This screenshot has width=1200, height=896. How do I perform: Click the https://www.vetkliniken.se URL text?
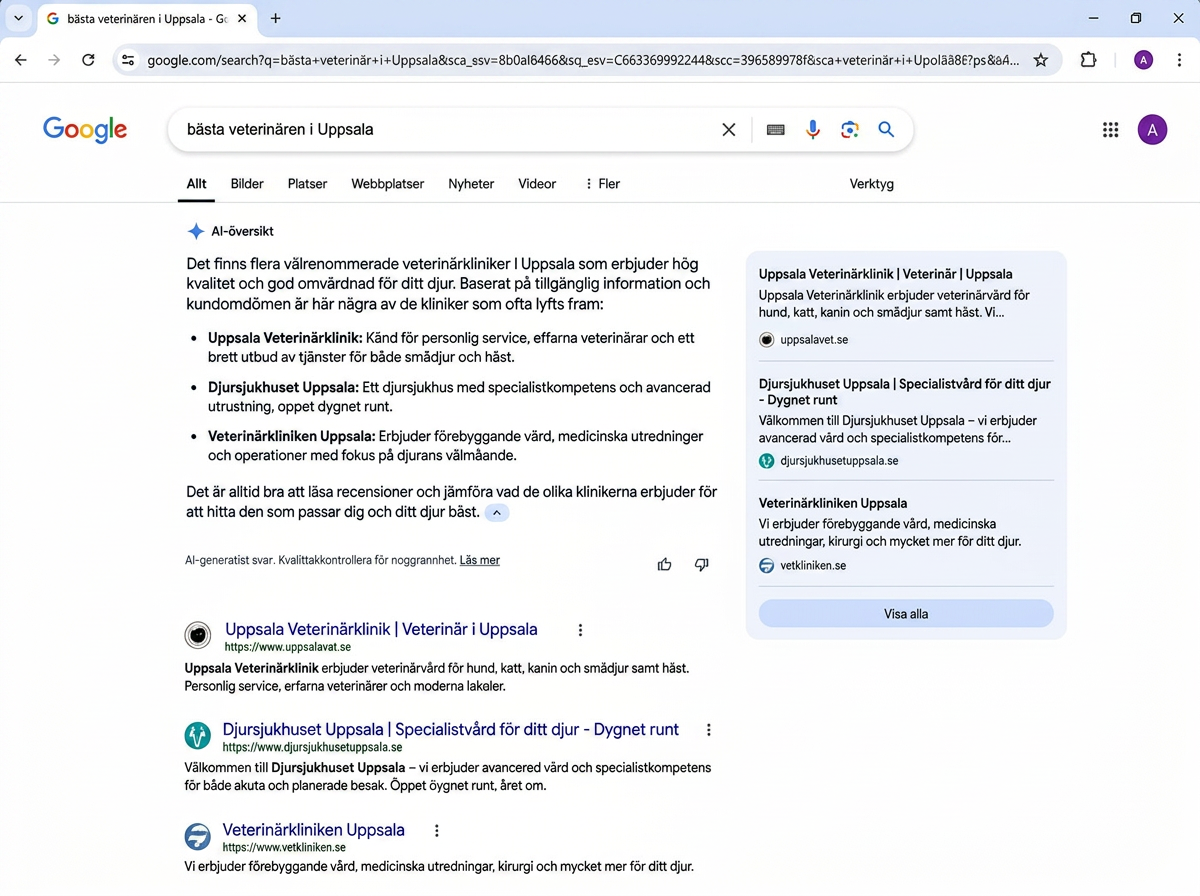(284, 847)
